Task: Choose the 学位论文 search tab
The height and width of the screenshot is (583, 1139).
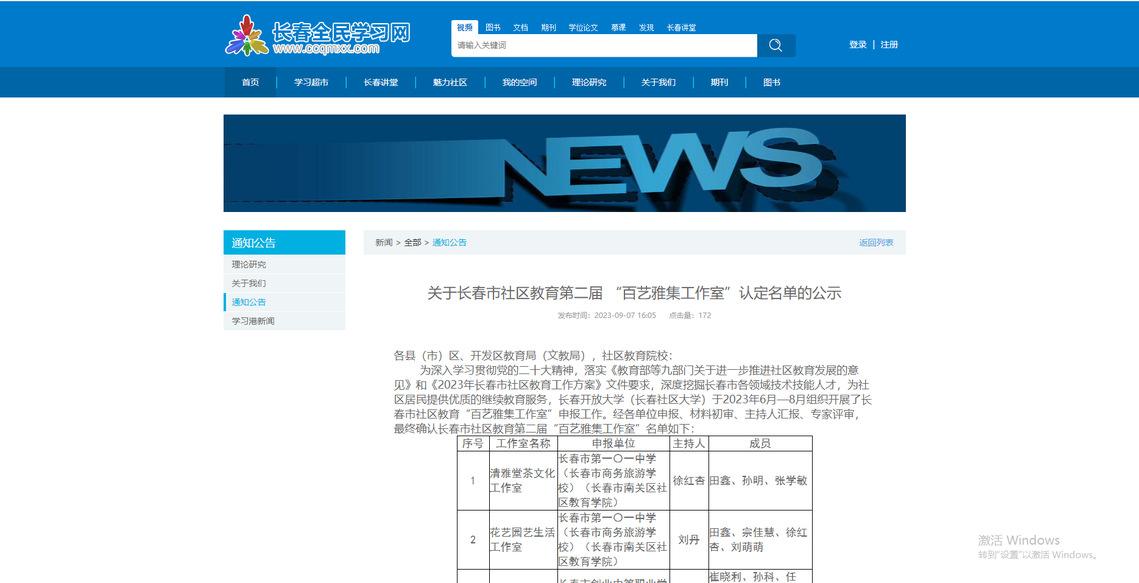Action: (583, 27)
